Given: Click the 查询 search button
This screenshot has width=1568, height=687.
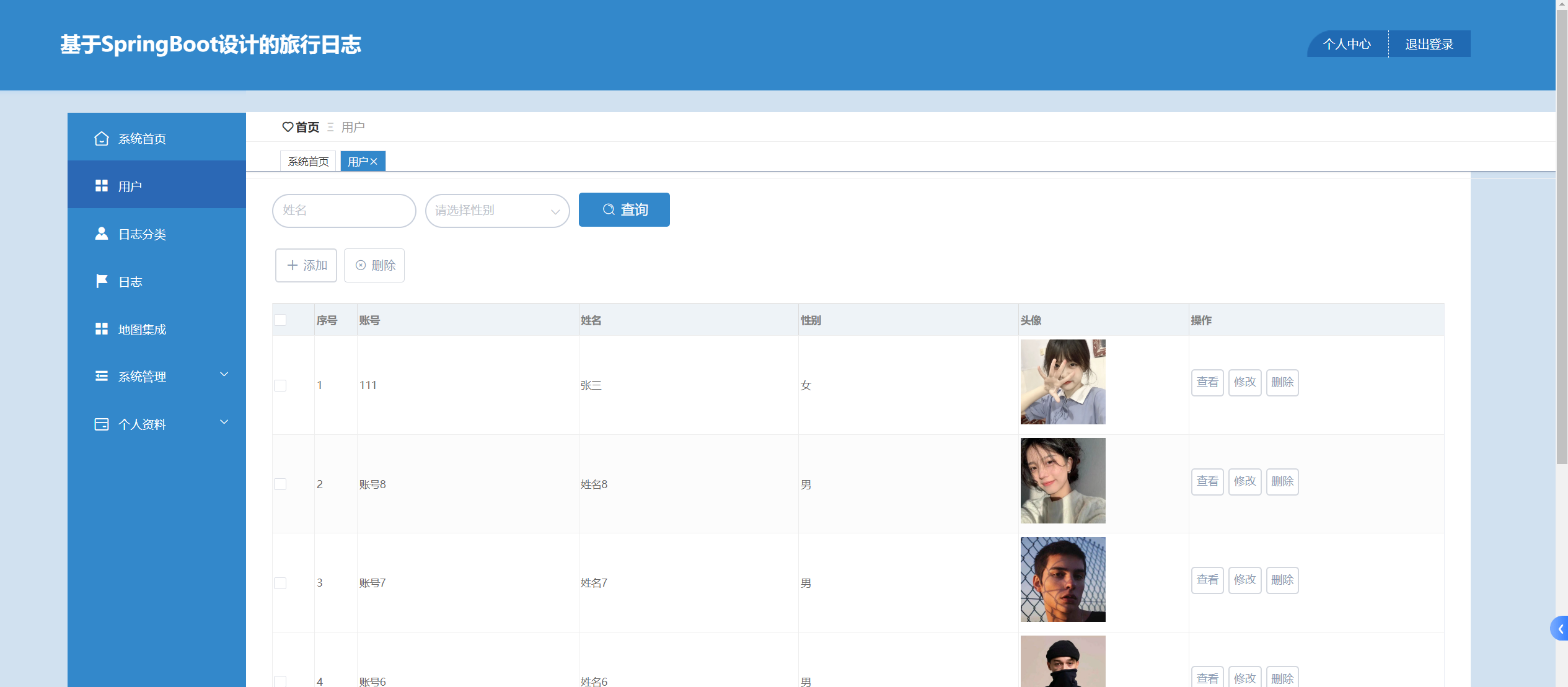Looking at the screenshot, I should tap(624, 210).
